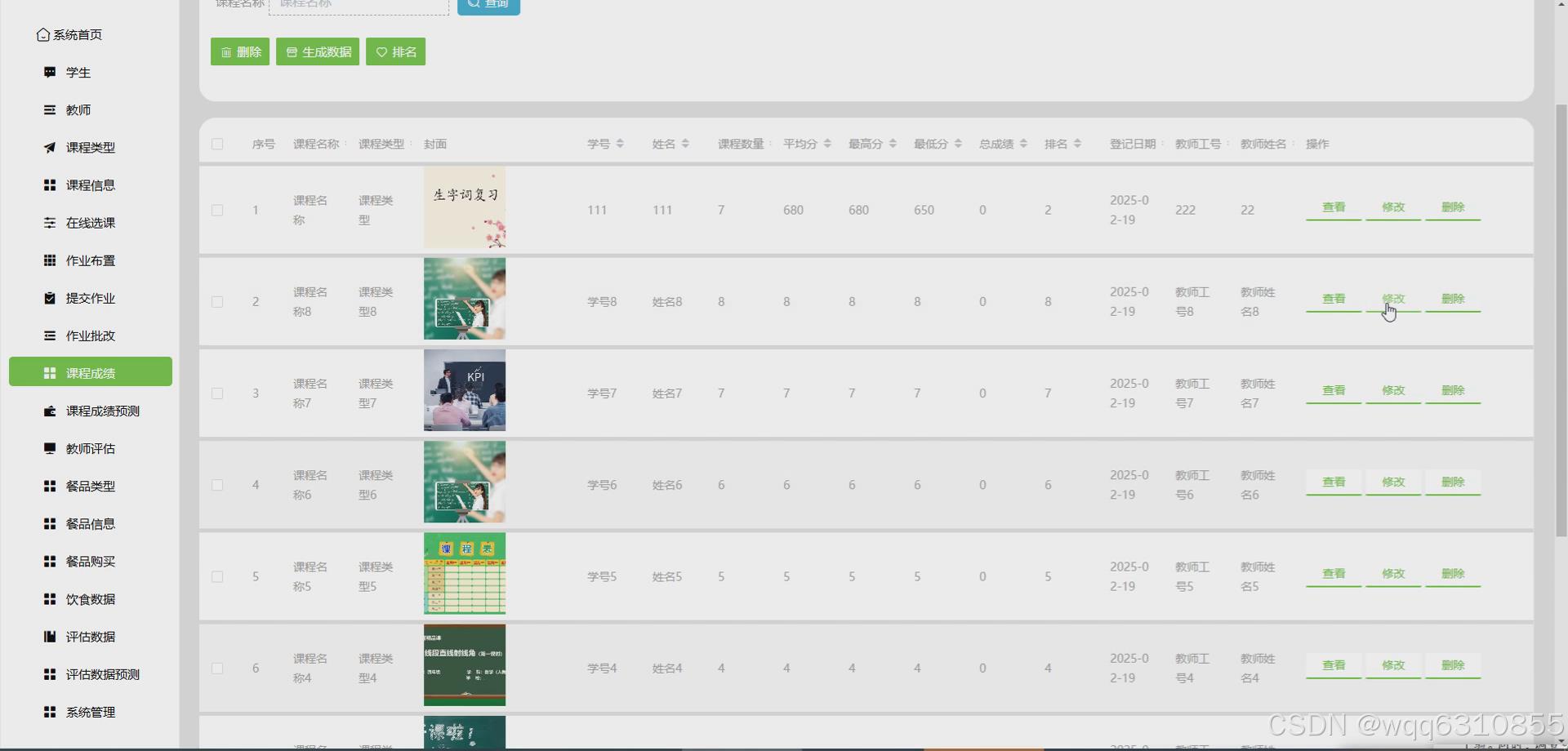Click 删除 for row 课程名称7
Viewport: 1568px width, 751px height.
1453,390
